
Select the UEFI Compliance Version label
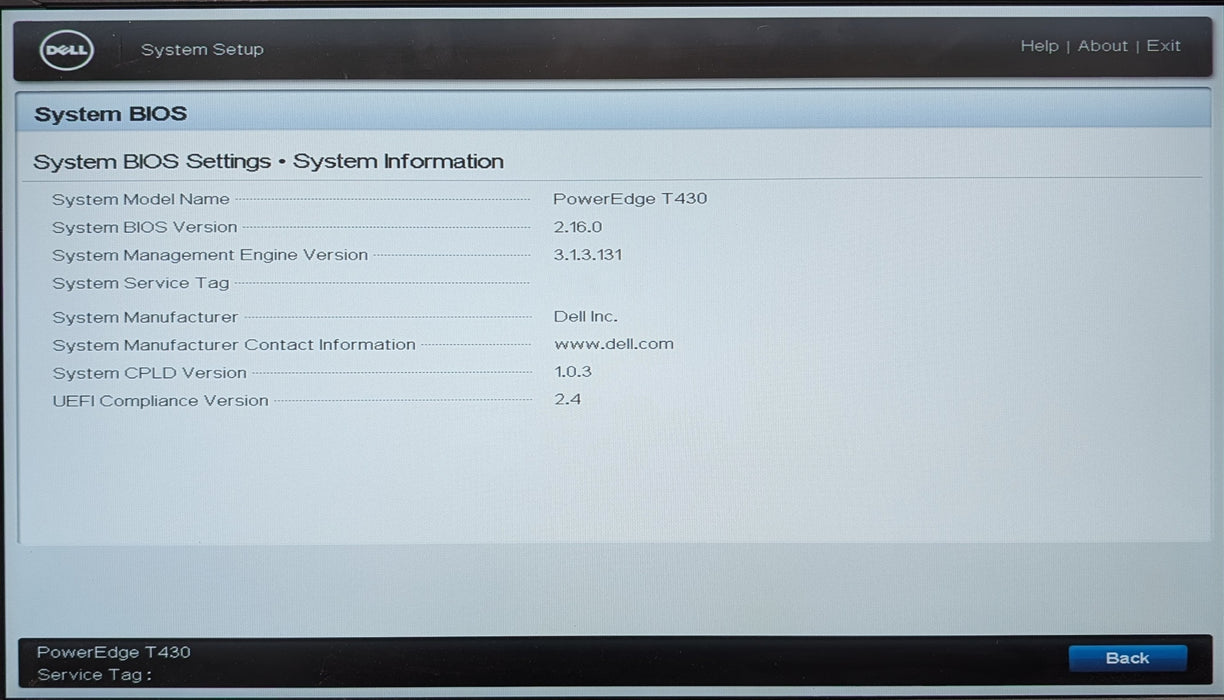(x=160, y=401)
